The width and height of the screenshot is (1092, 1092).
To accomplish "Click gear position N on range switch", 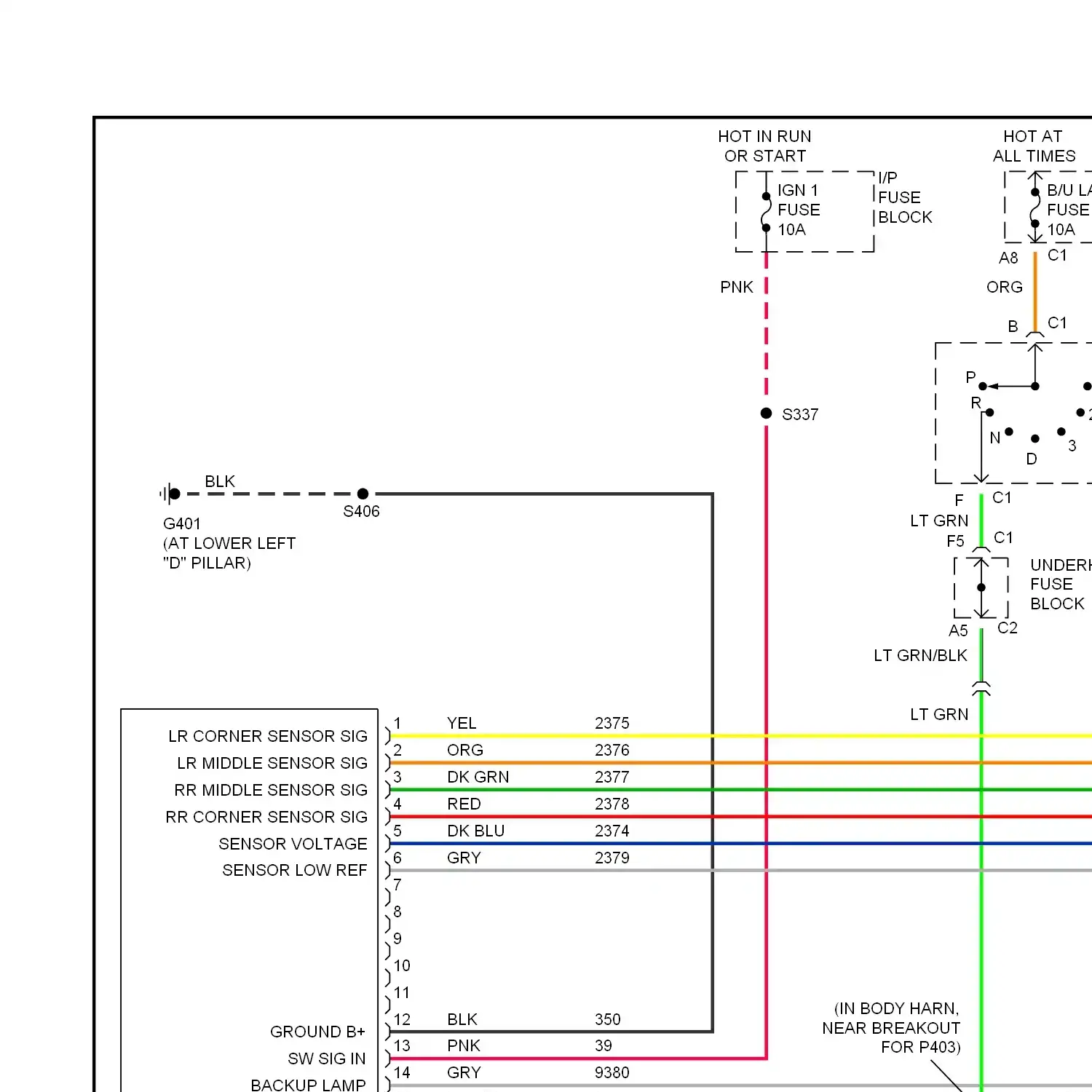I will click(x=995, y=438).
